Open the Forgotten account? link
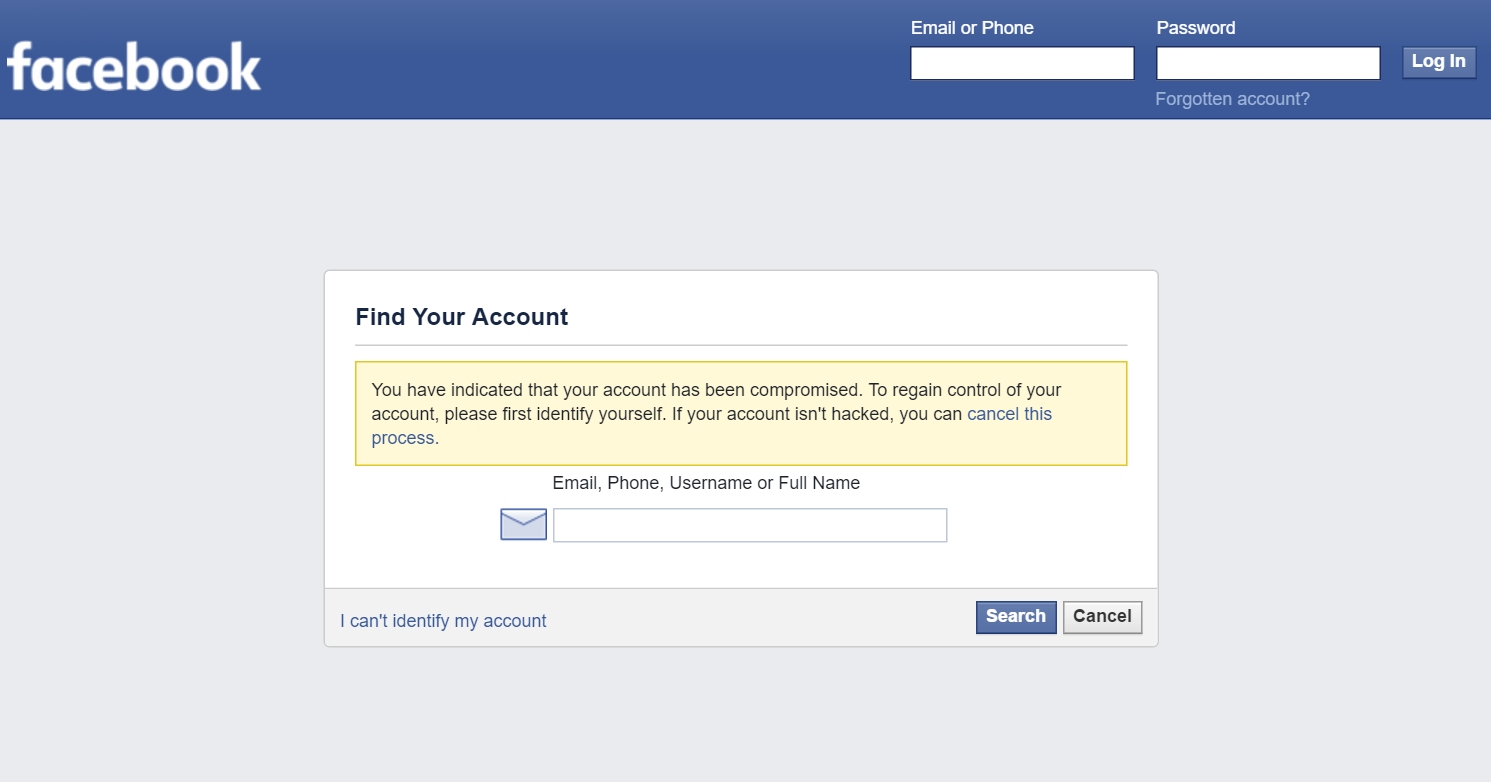The width and height of the screenshot is (1491, 782). (1232, 99)
